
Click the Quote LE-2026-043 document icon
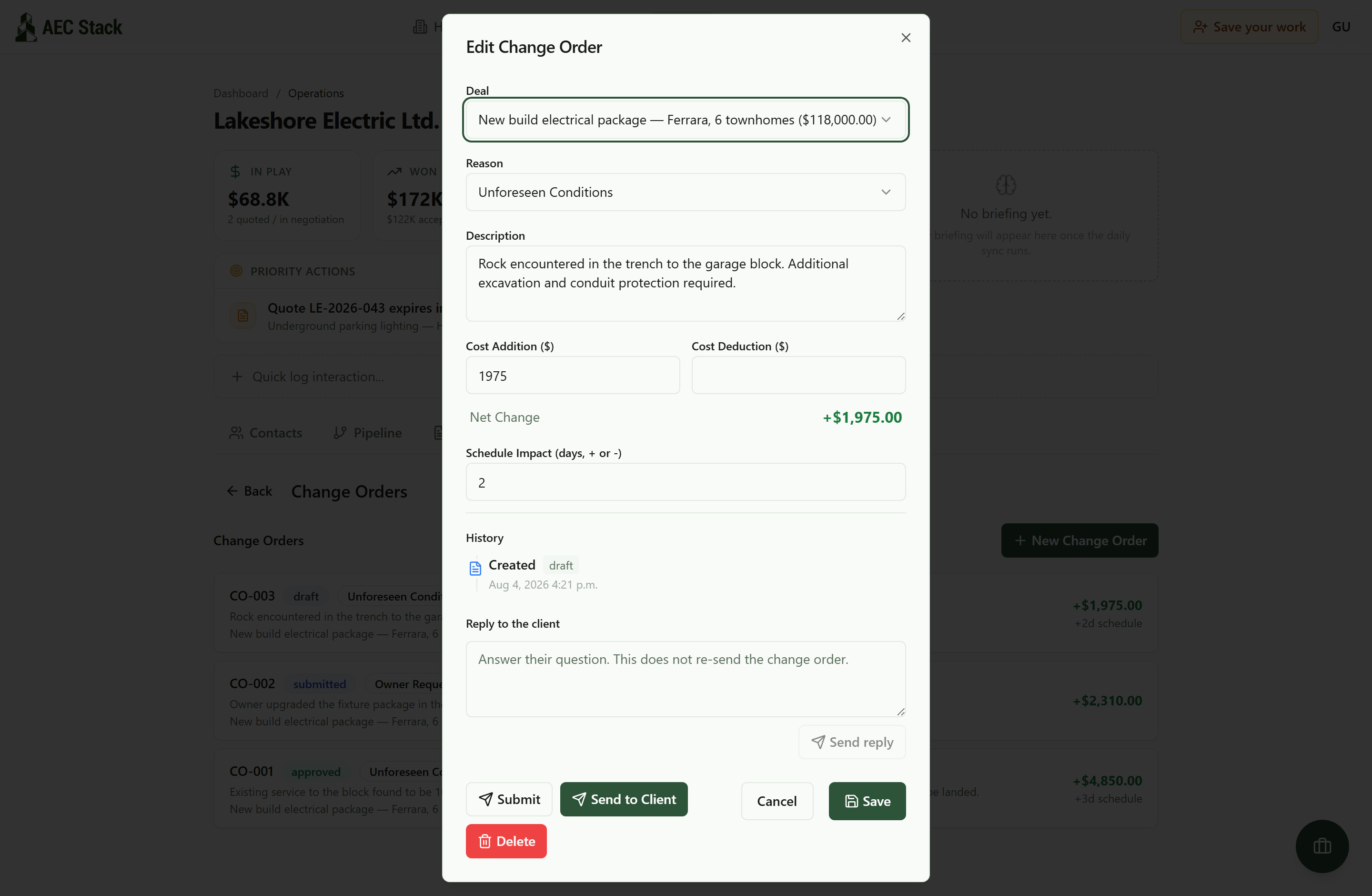point(242,316)
